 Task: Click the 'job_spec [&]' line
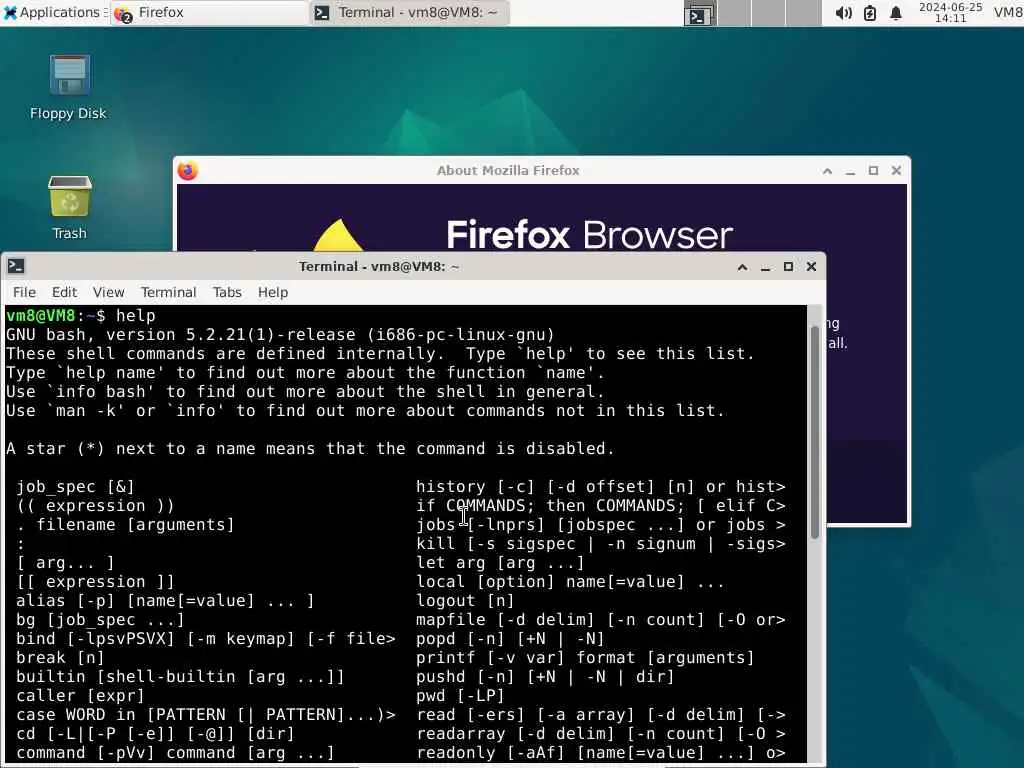(76, 487)
